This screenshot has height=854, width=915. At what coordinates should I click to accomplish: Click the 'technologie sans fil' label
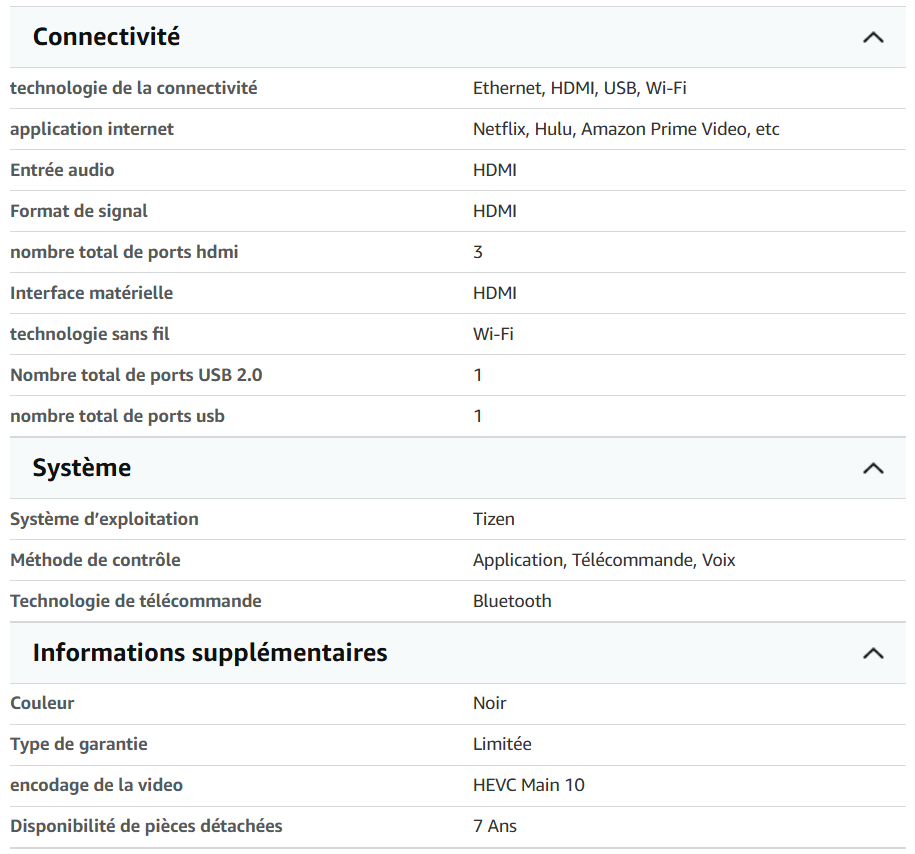click(90, 334)
